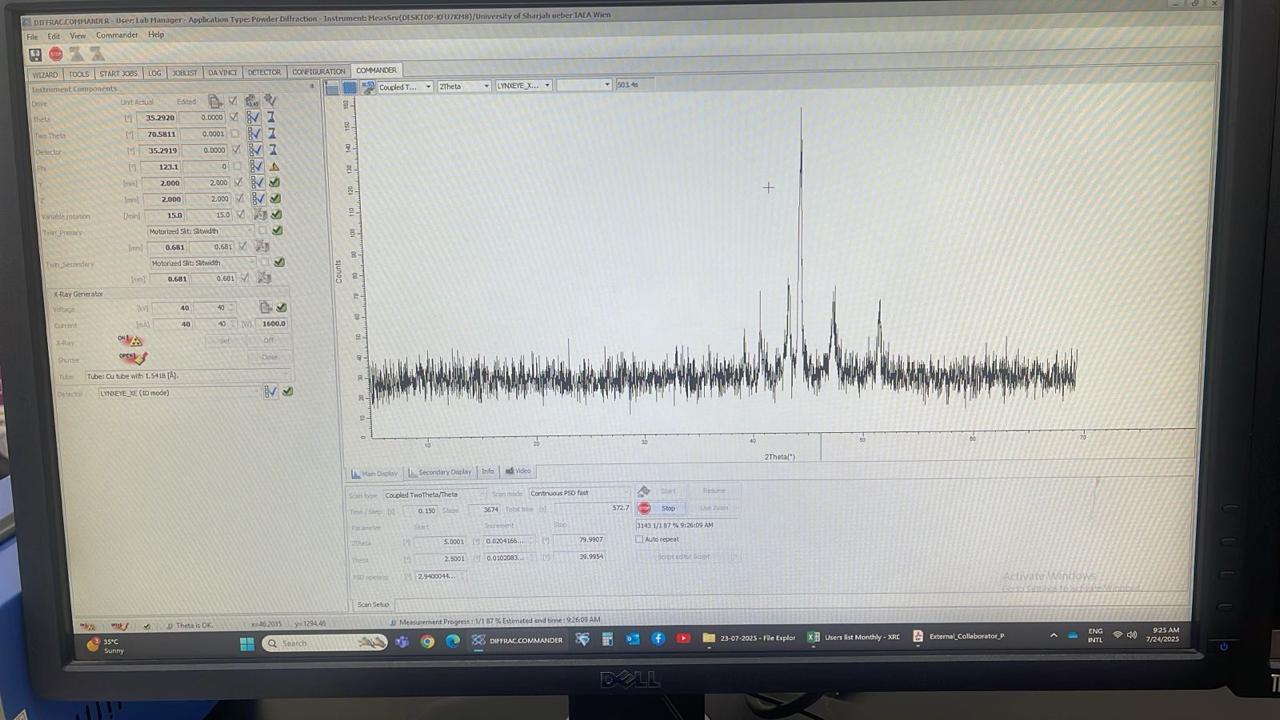Click the X-Ray ON radiation indicator icon
Screen dimensions: 1280x720
[x=129, y=341]
